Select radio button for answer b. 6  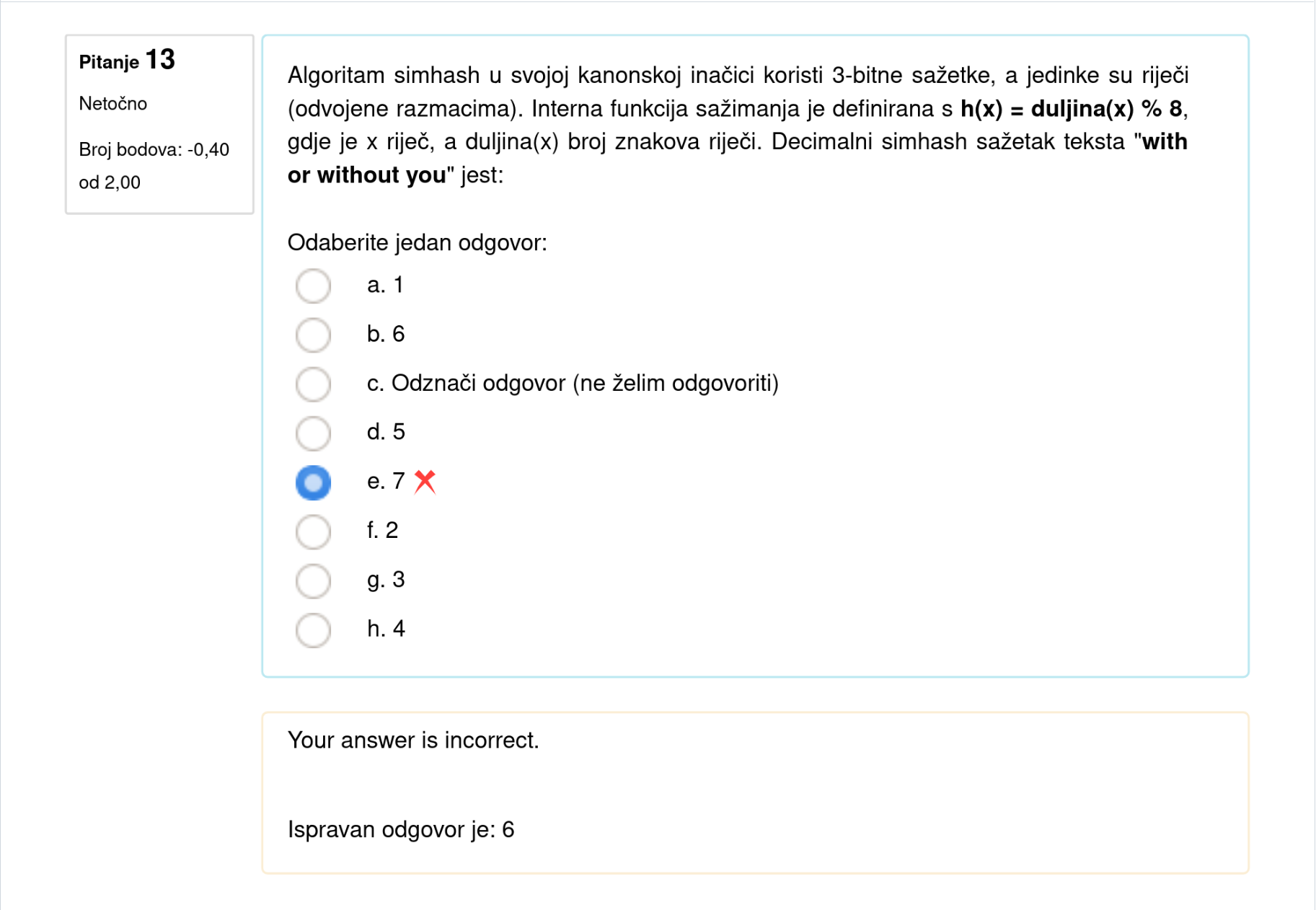pos(313,335)
